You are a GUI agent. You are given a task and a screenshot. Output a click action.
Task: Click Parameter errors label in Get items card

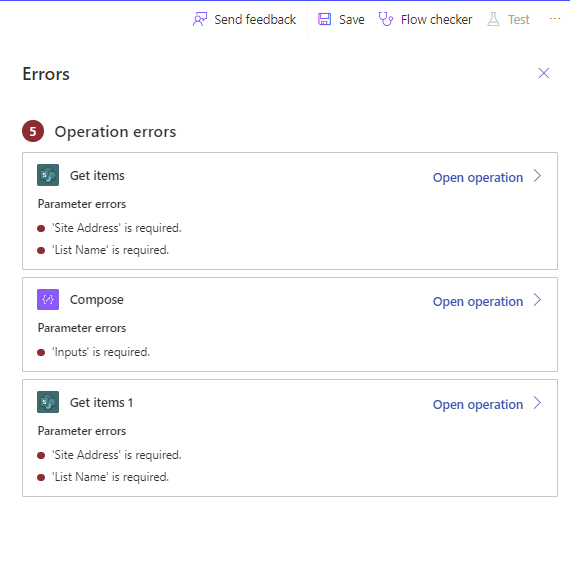(x=82, y=204)
